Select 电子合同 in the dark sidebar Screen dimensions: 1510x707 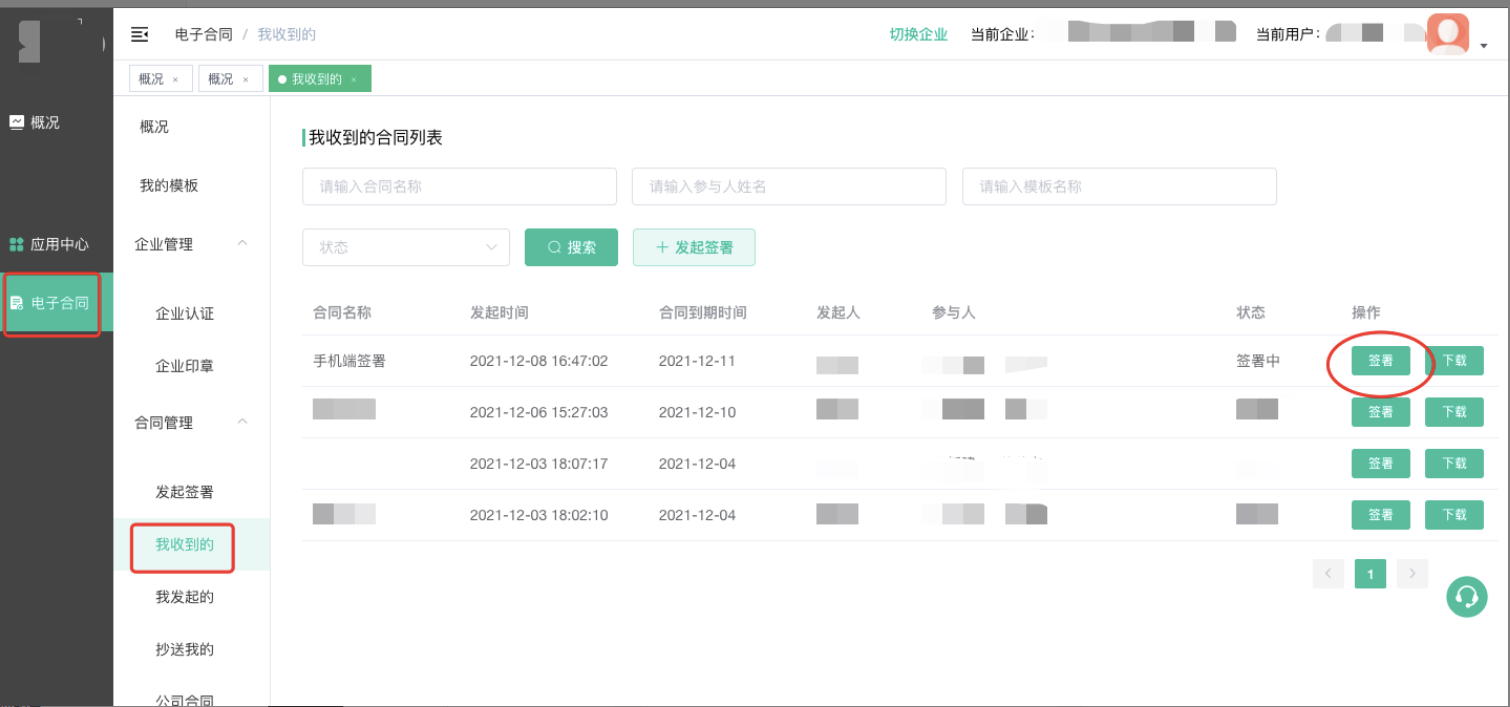pos(52,303)
